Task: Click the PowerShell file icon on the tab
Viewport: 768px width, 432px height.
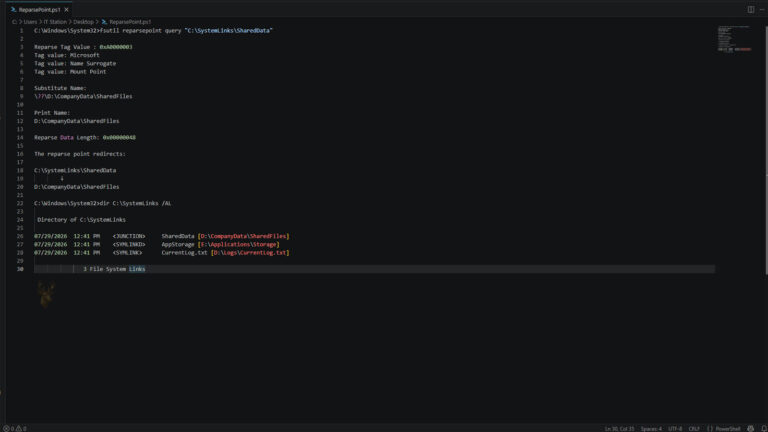Action: coord(13,9)
